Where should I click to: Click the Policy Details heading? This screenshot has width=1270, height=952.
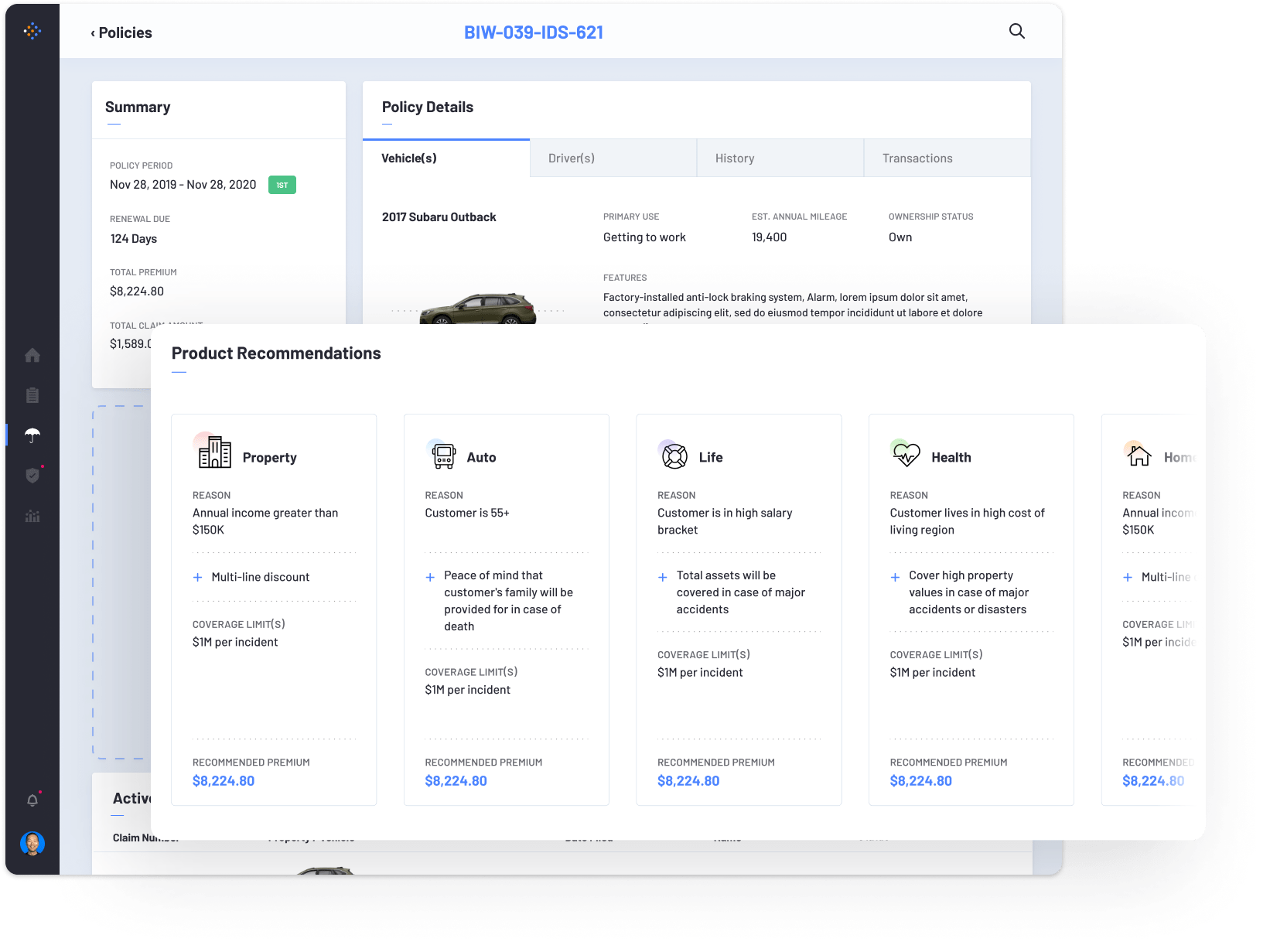pyautogui.click(x=428, y=107)
